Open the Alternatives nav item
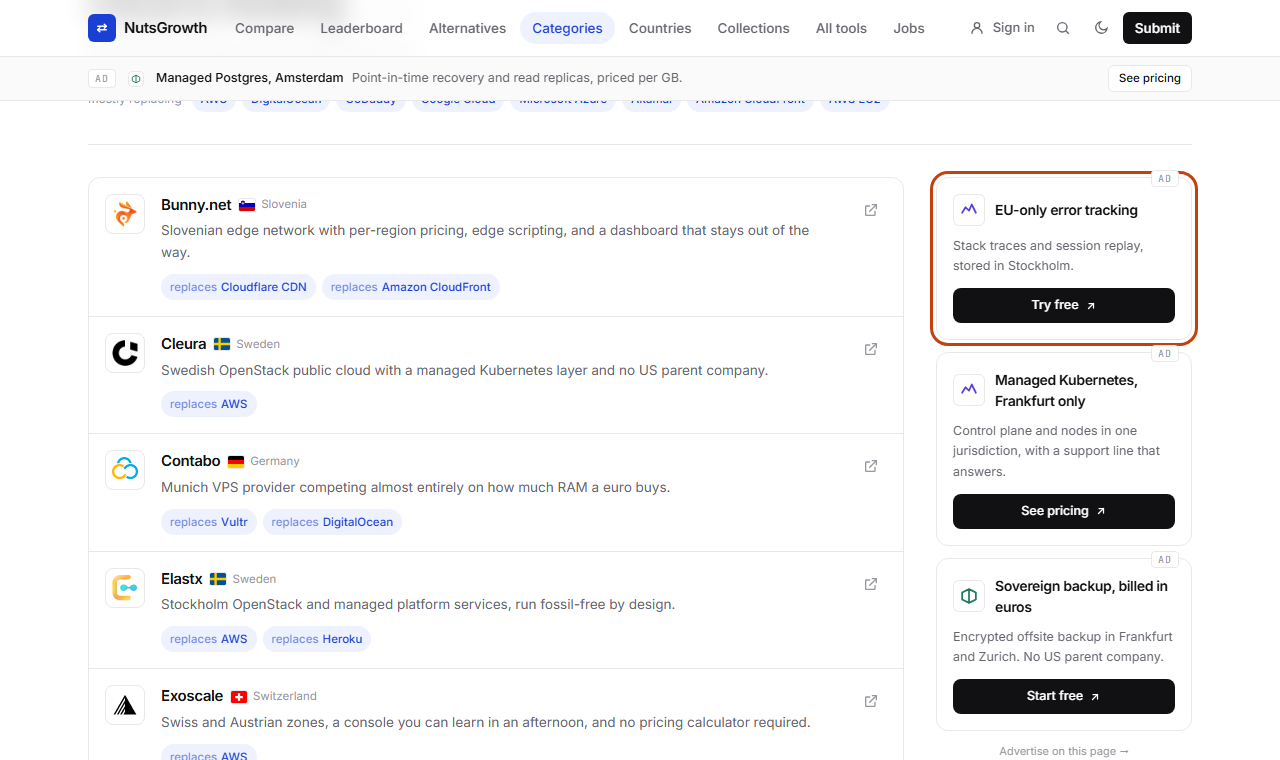The image size is (1280, 760). (x=467, y=28)
